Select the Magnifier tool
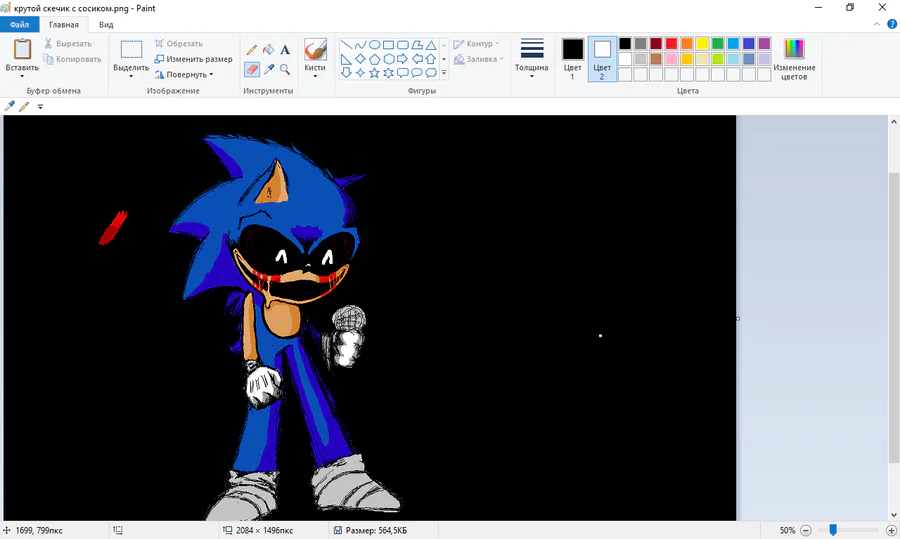This screenshot has width=900, height=539. [x=285, y=69]
